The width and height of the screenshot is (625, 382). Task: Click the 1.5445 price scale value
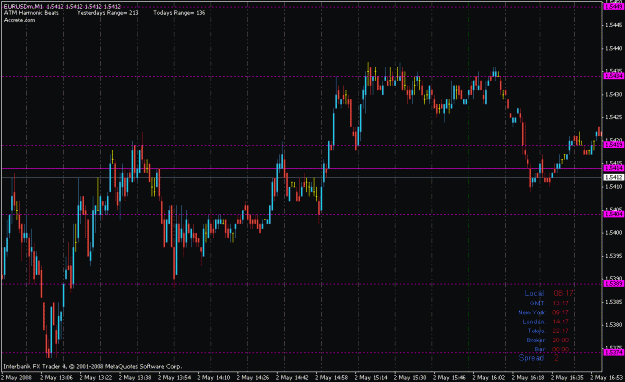pos(614,25)
